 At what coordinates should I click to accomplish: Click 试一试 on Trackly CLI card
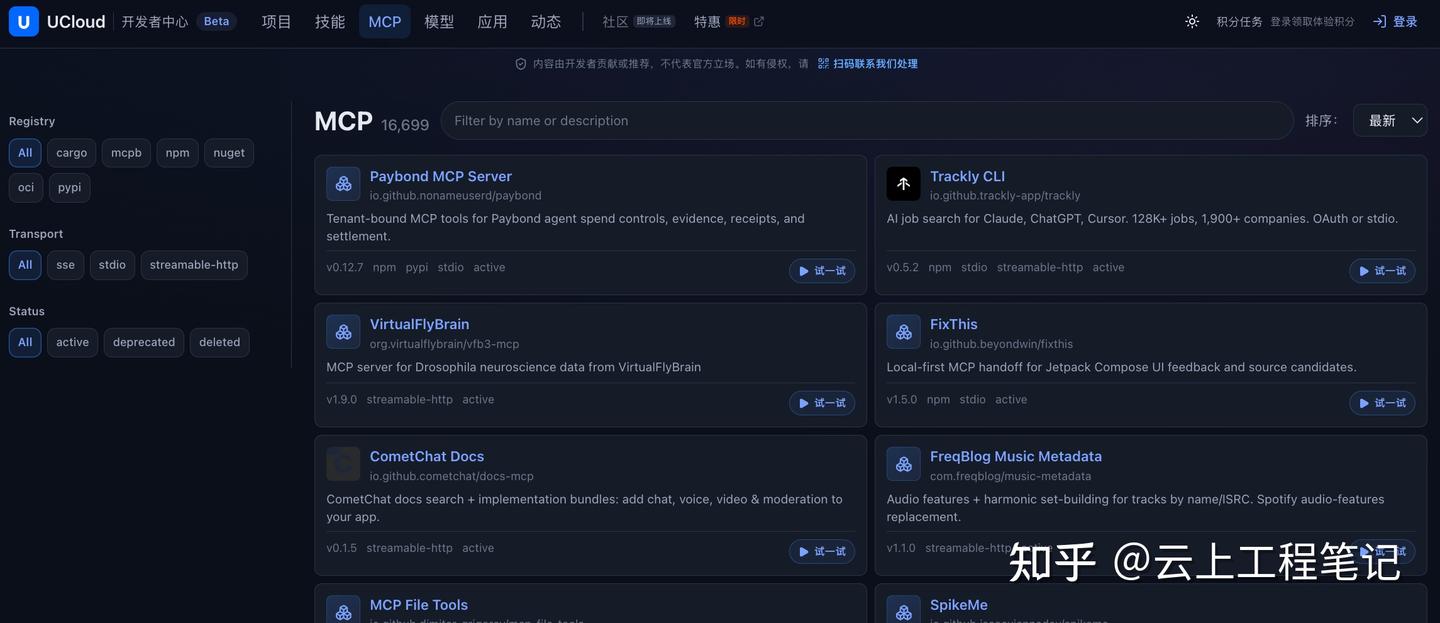tap(1382, 271)
